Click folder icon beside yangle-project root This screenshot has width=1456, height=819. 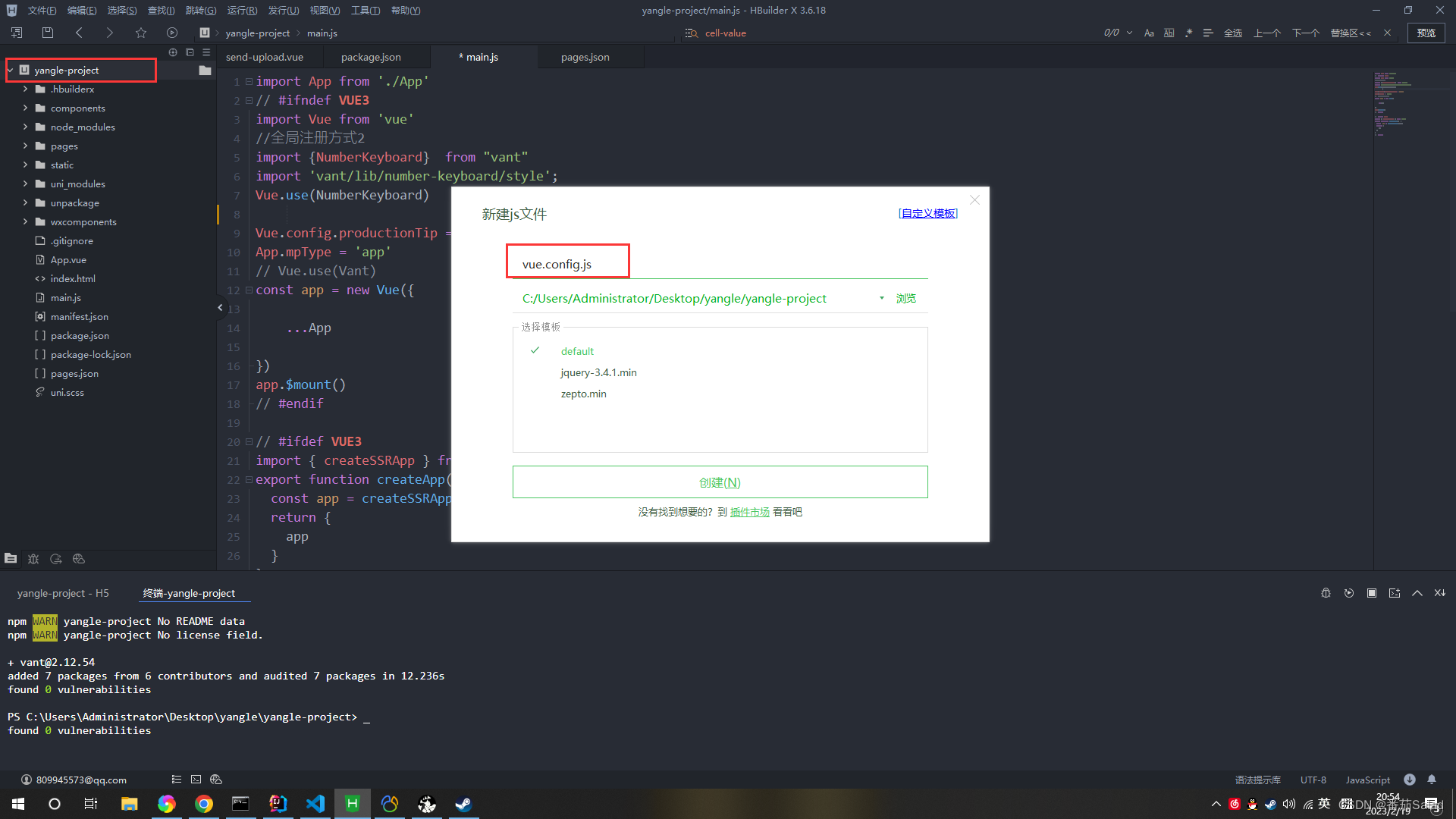[205, 70]
